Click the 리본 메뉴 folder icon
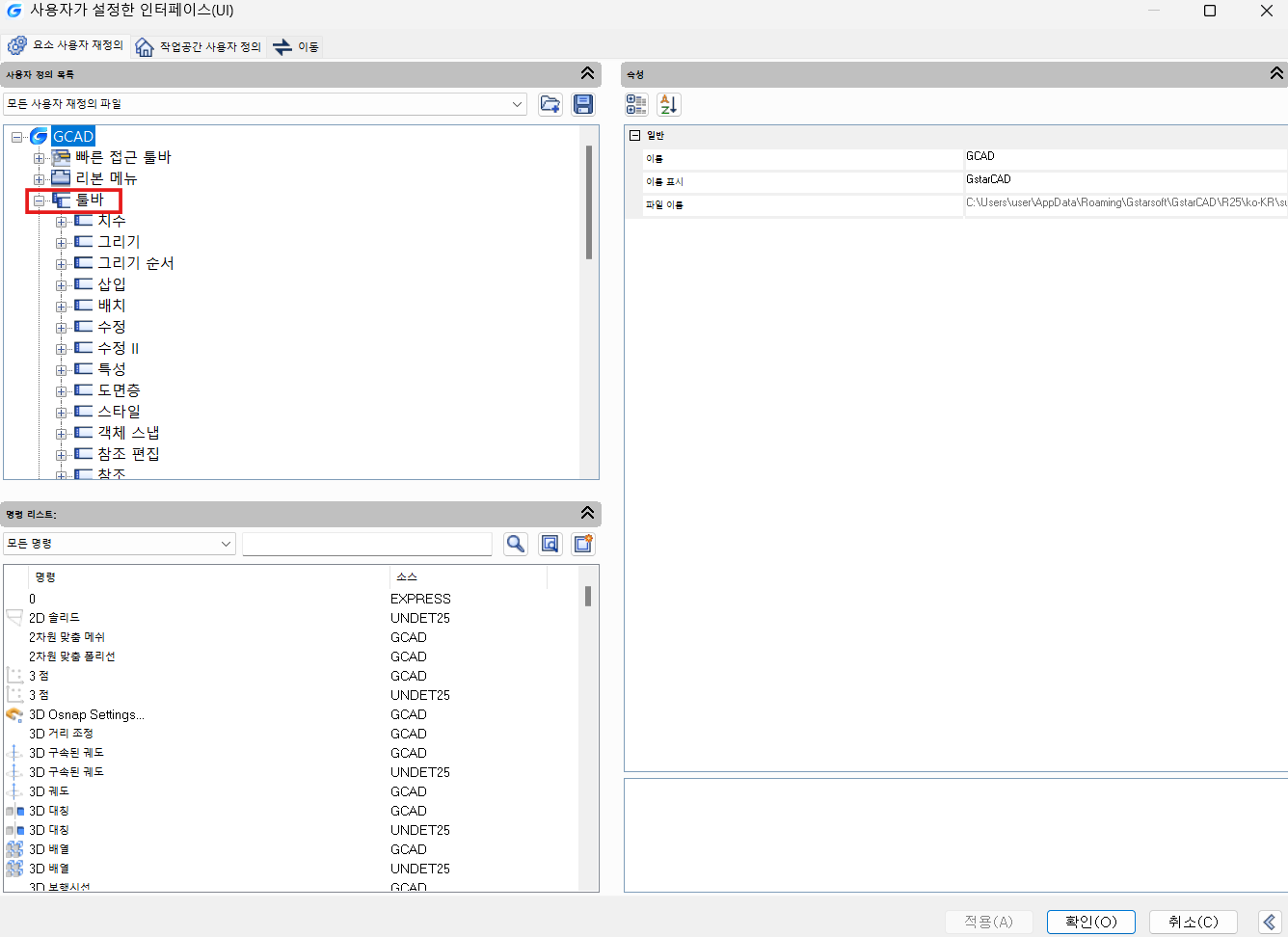 tap(62, 178)
